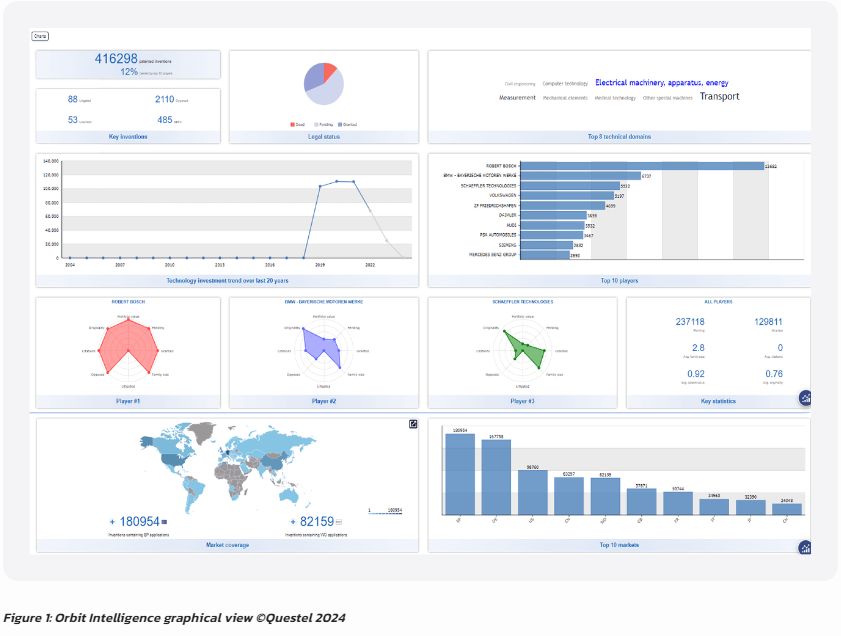Image resolution: width=841 pixels, height=636 pixels.
Task: Select the BMW bar in Top 10 players
Action: point(581,176)
